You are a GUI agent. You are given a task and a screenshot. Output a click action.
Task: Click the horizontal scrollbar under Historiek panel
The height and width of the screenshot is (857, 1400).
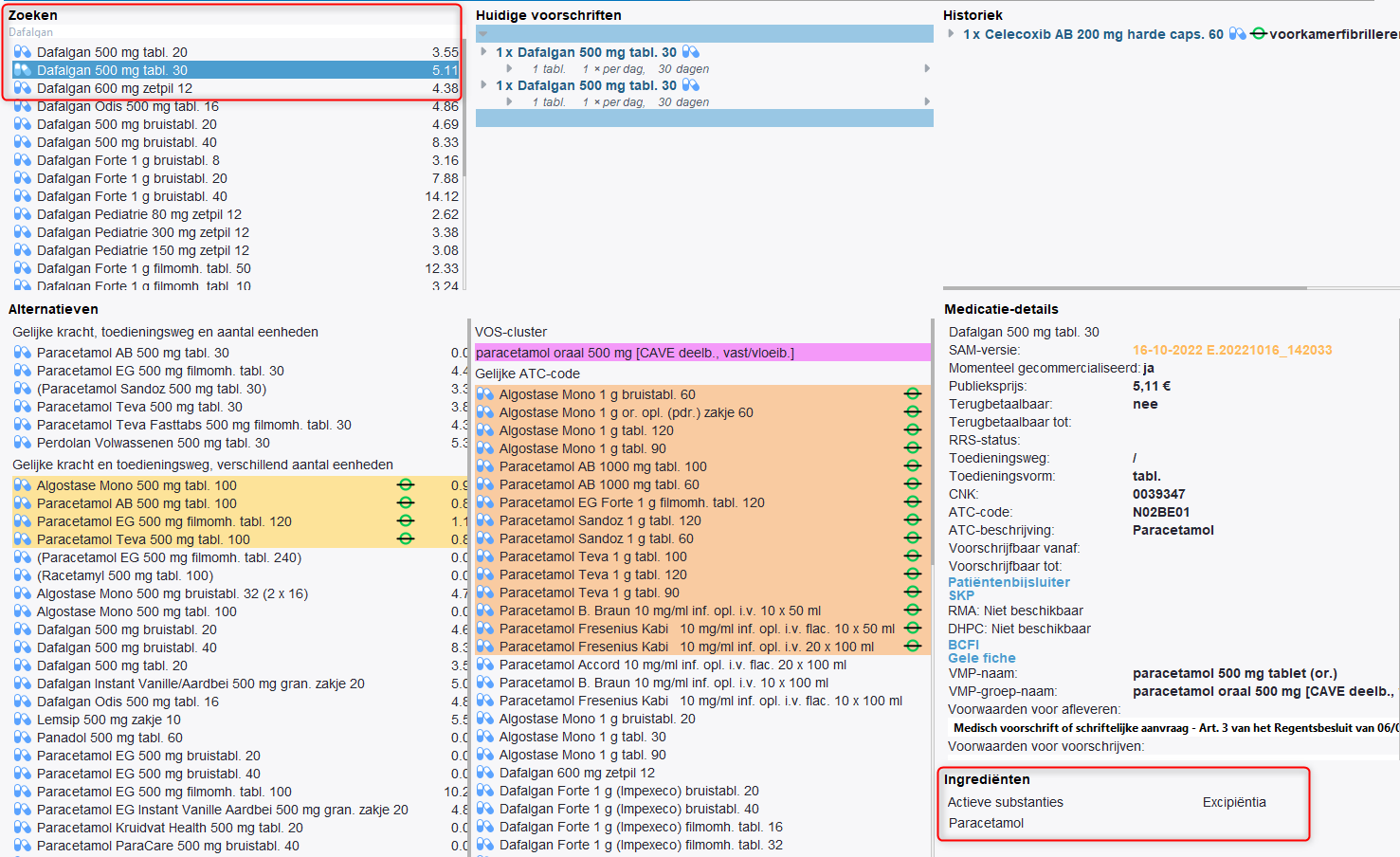click(x=1125, y=288)
